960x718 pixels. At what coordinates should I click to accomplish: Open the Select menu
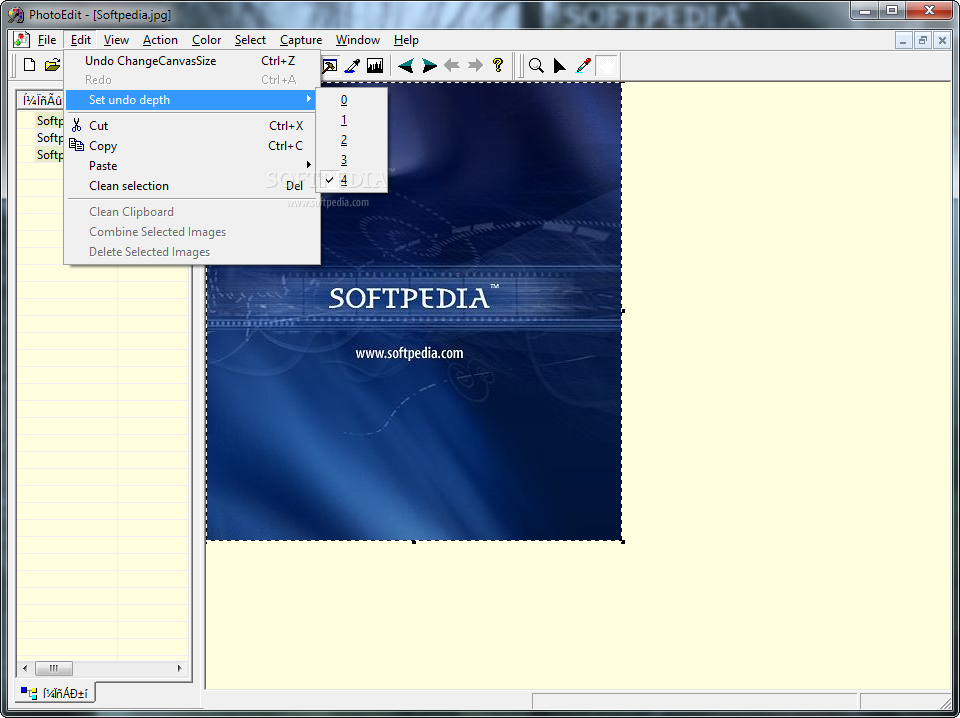pos(250,40)
